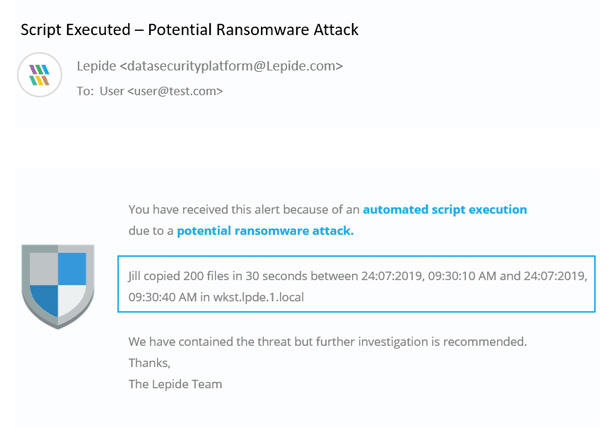
Task: Click "We have contained the threat" sentence
Action: 213,341
